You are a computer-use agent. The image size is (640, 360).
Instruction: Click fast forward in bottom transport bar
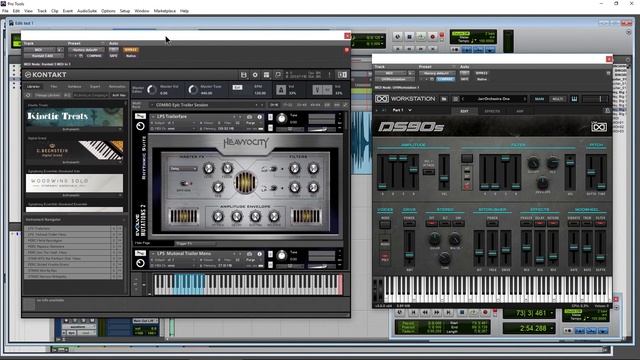pos(437,312)
